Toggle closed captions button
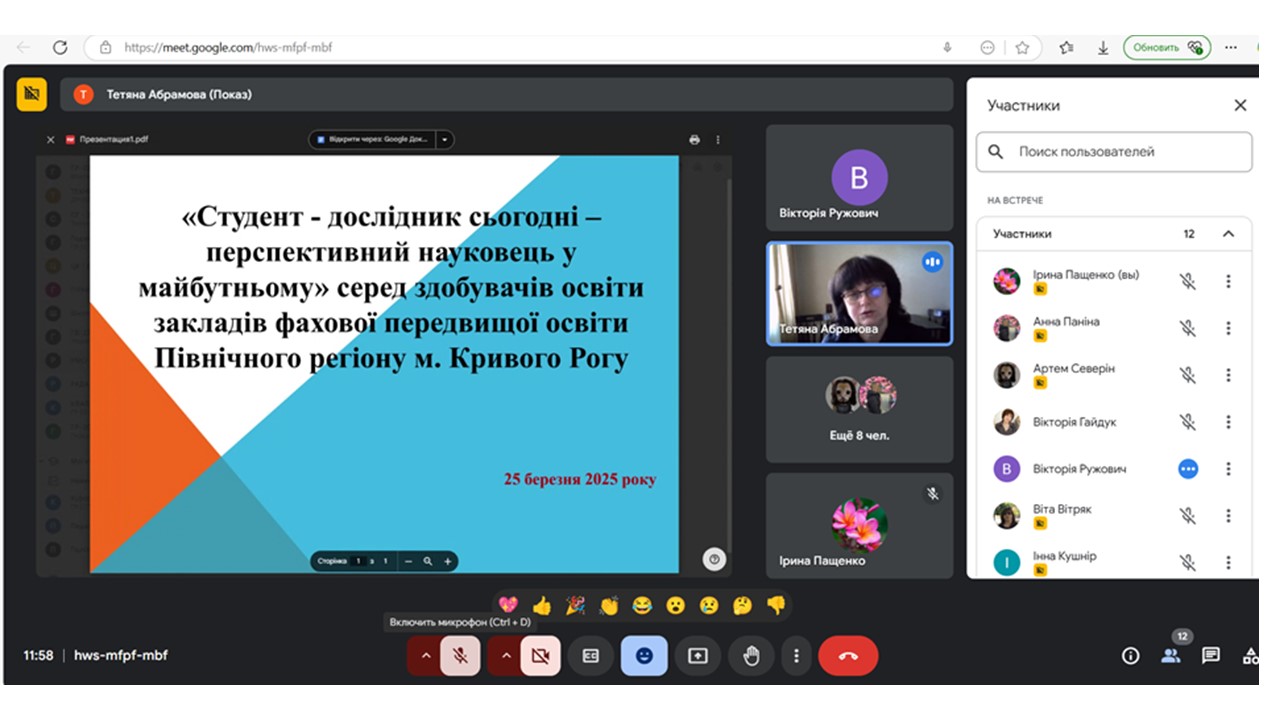Image resolution: width=1280 pixels, height=720 pixels. (591, 656)
